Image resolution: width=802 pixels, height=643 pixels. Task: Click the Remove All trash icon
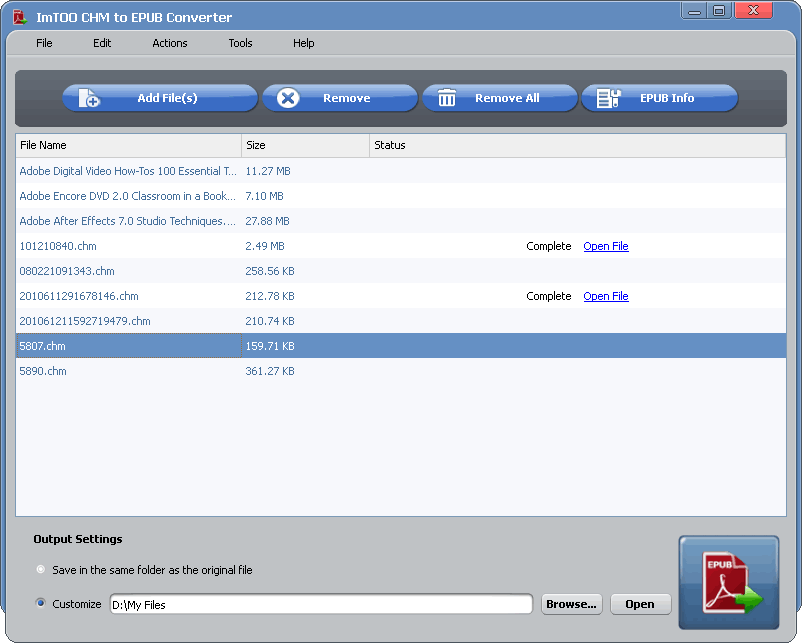(447, 98)
